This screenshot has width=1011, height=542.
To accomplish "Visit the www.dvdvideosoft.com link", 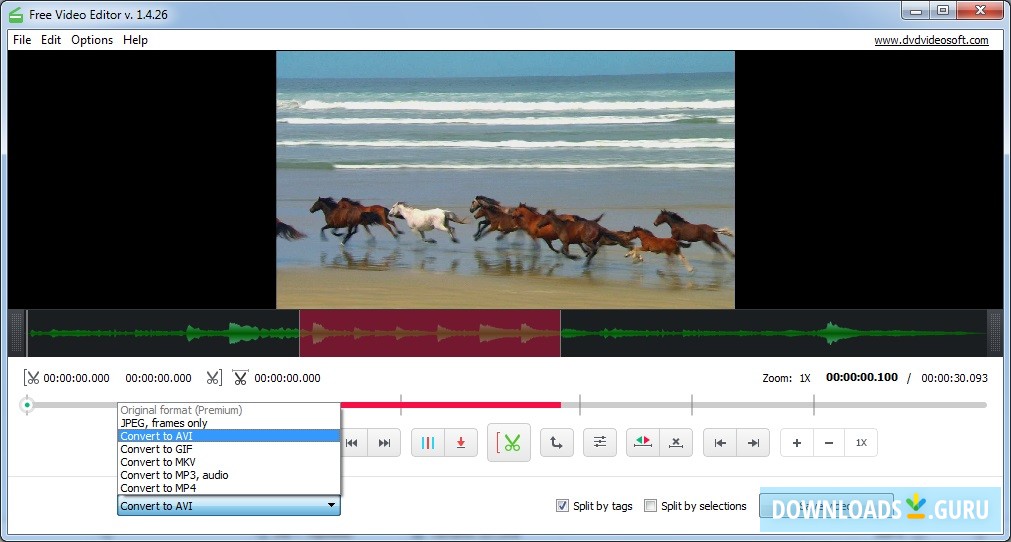I will (x=931, y=40).
